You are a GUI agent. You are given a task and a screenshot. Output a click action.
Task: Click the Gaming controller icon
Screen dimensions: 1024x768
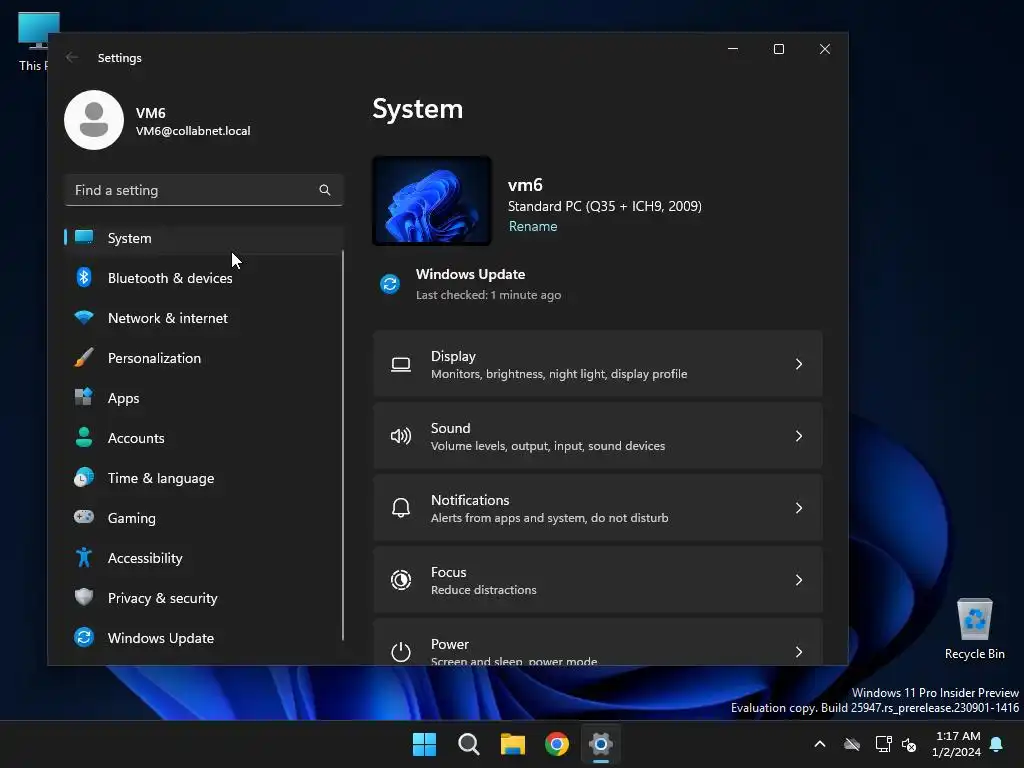84,517
